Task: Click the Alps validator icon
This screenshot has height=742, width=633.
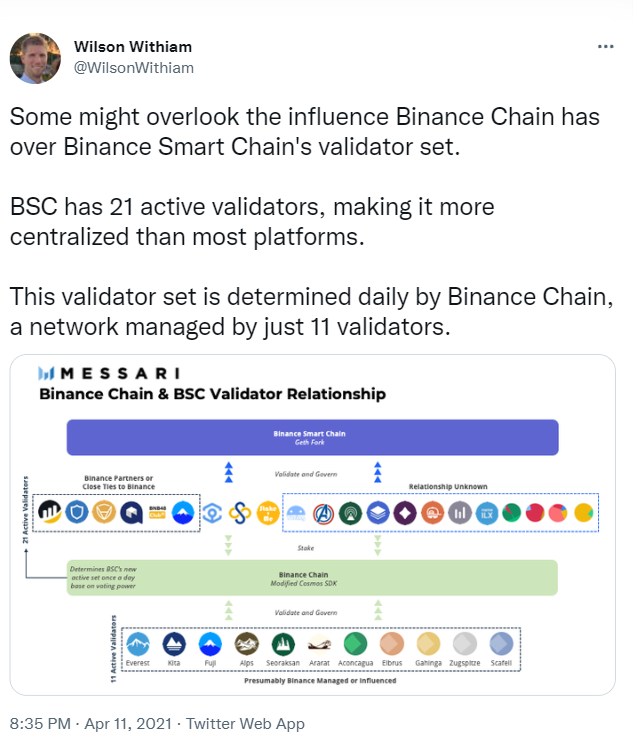Action: pos(247,643)
